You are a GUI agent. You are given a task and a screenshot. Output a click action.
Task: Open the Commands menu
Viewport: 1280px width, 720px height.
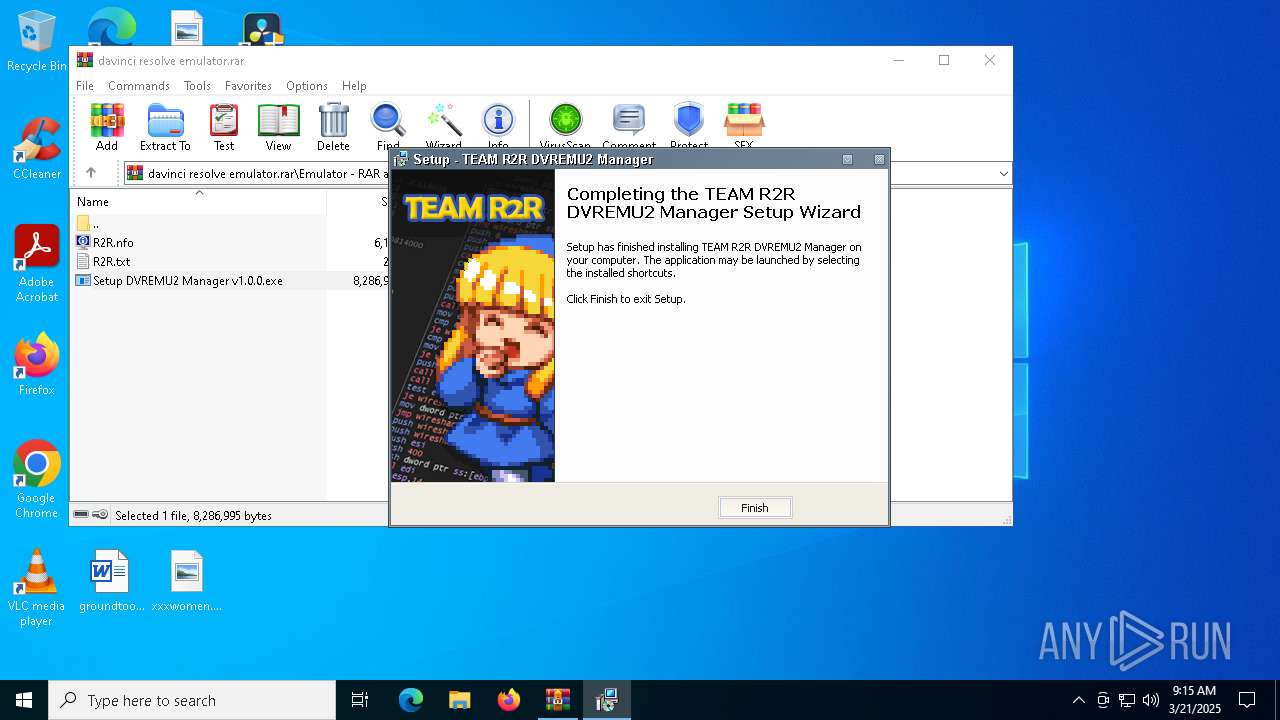pyautogui.click(x=139, y=86)
